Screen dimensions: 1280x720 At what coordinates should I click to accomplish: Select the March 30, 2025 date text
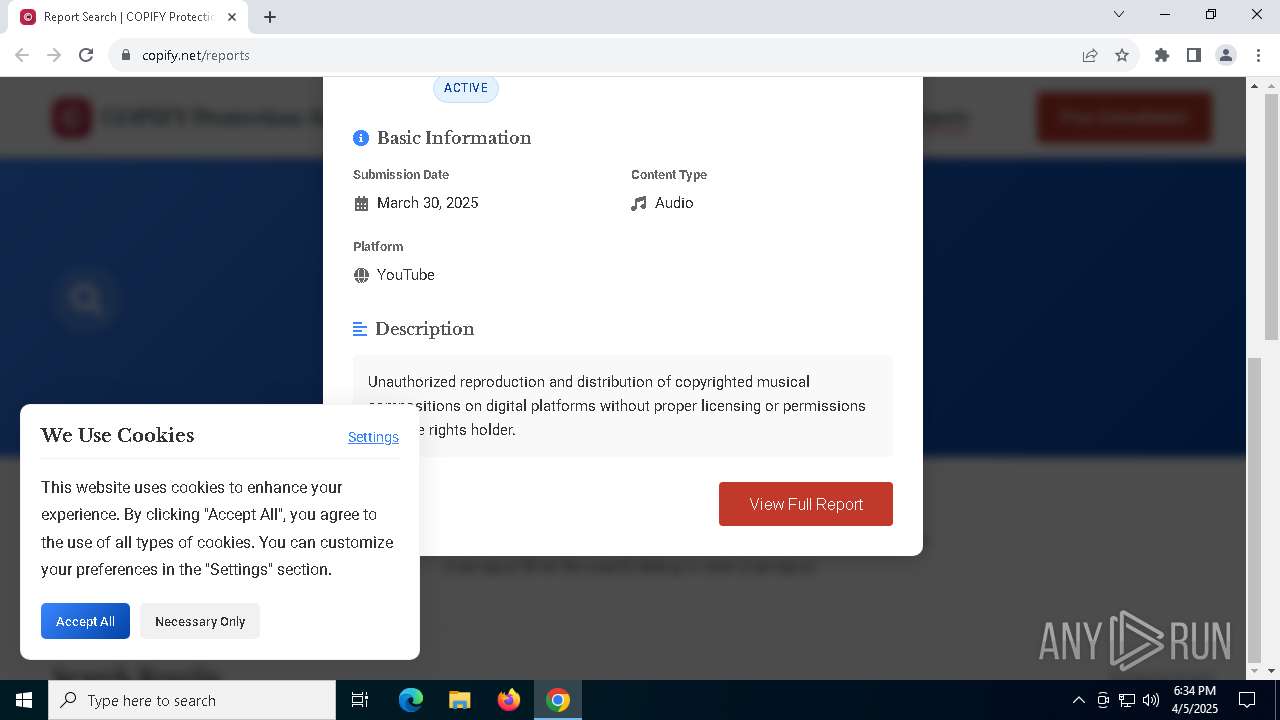(x=428, y=203)
